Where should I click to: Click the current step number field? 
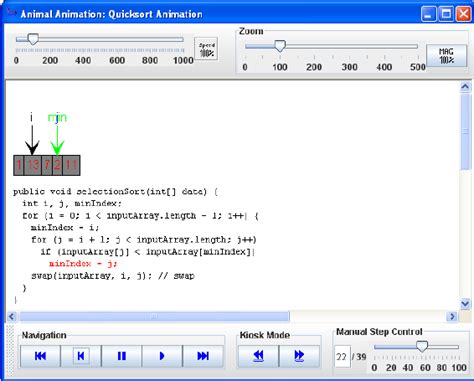tap(342, 357)
